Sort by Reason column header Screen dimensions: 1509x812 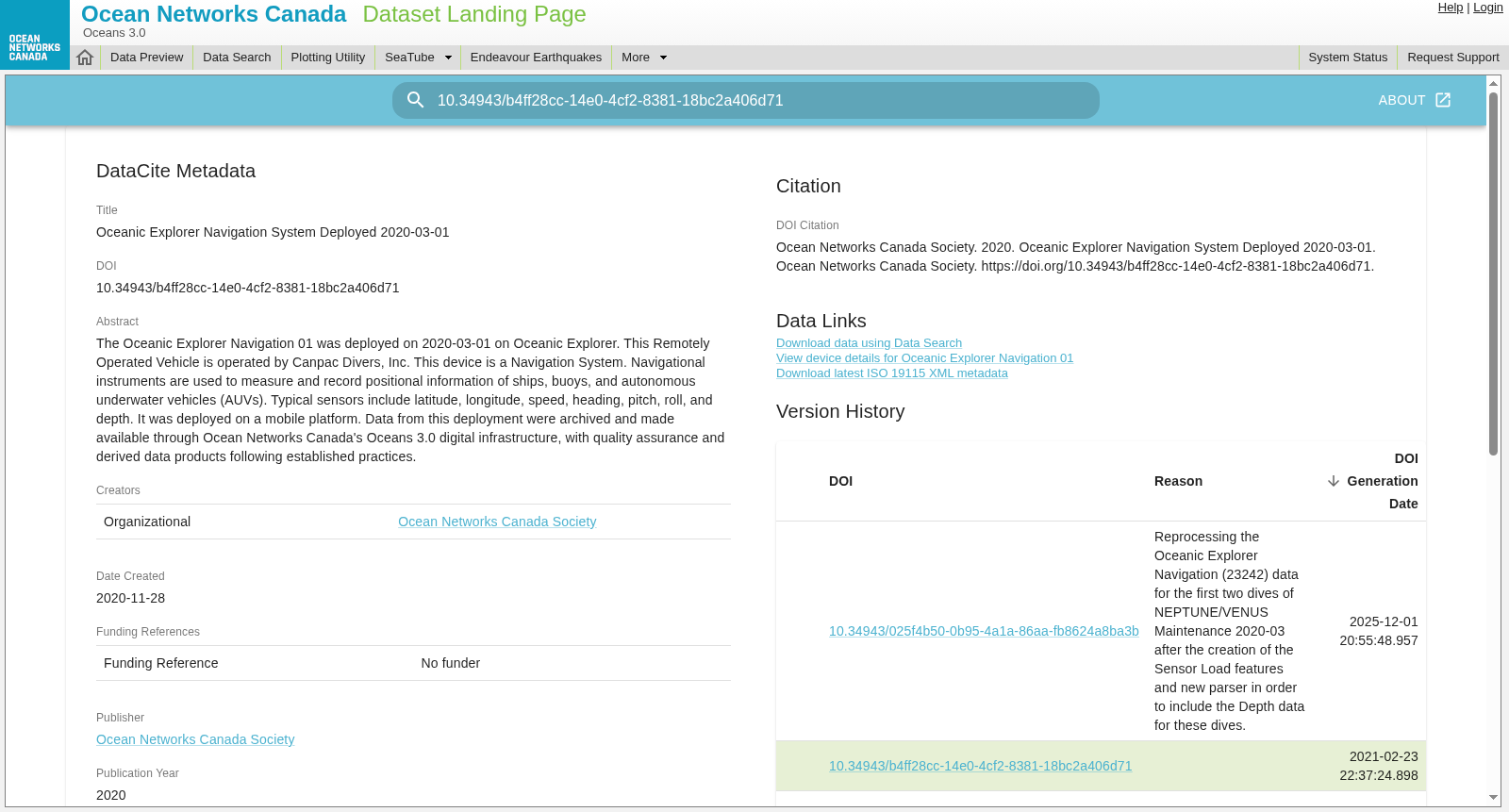(x=1178, y=481)
